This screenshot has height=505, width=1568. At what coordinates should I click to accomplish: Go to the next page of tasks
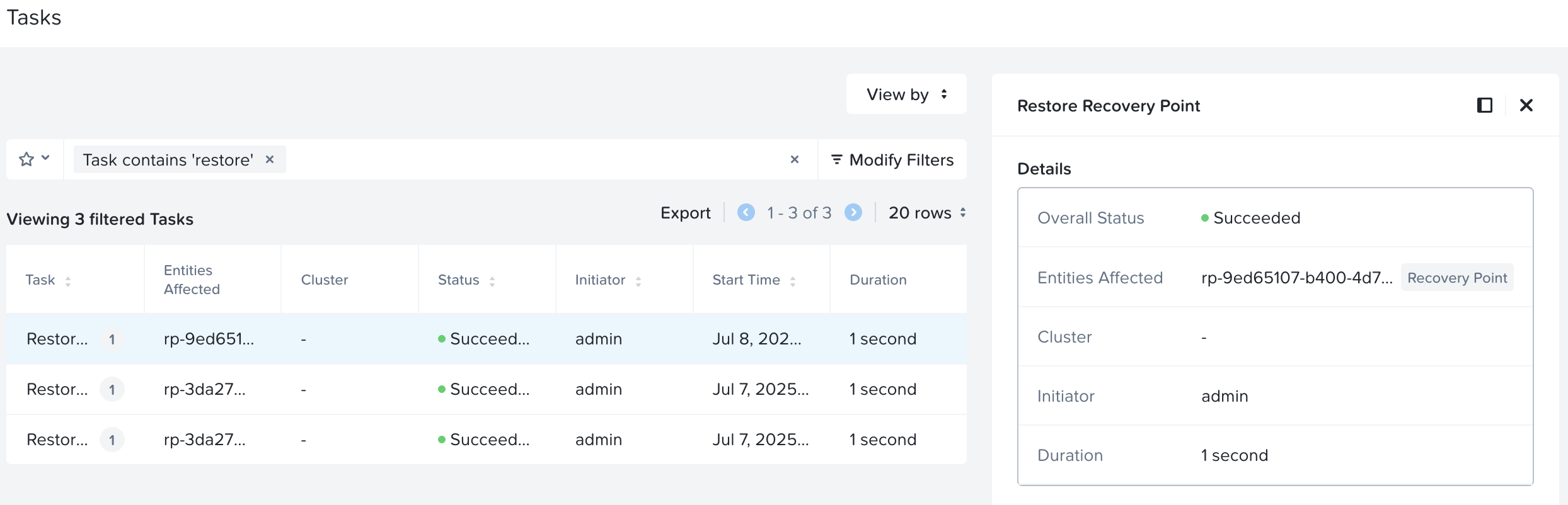point(853,213)
